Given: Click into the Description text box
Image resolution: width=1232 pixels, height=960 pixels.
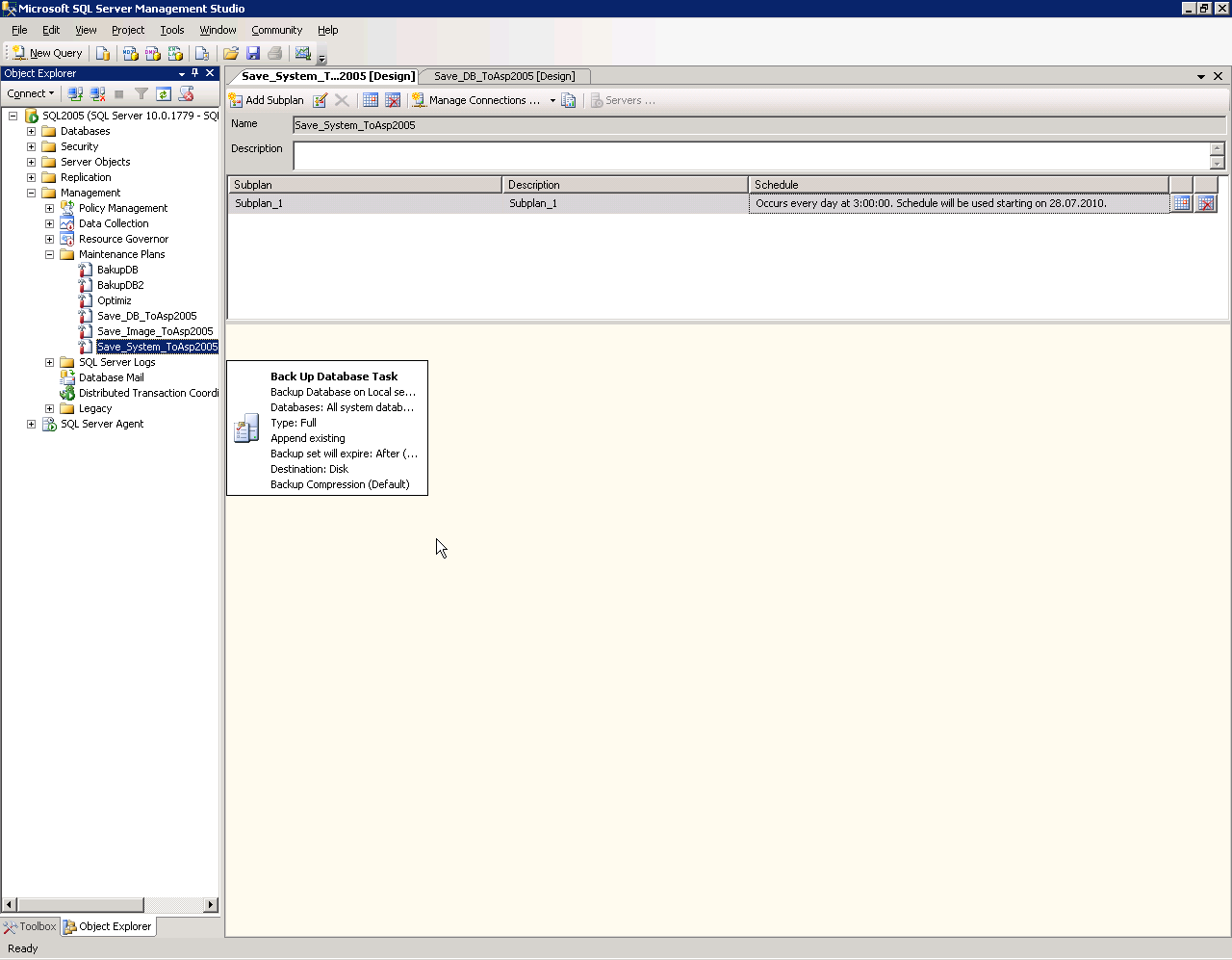Looking at the screenshot, I should [752, 155].
